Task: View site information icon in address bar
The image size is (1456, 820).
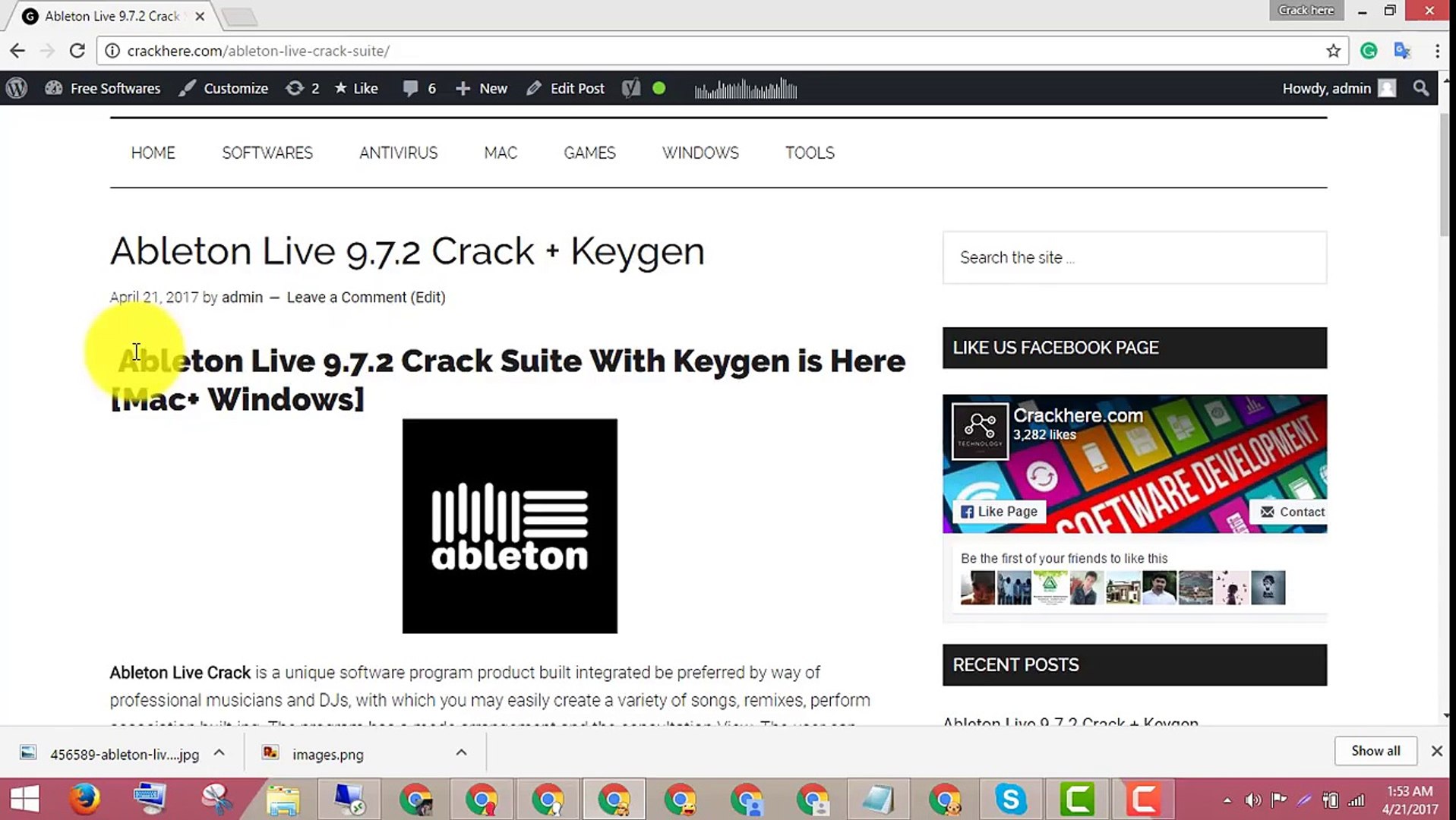Action: [x=112, y=51]
